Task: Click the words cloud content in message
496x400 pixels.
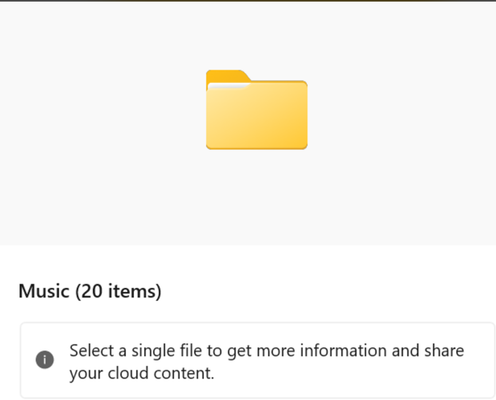Action: click(161, 373)
